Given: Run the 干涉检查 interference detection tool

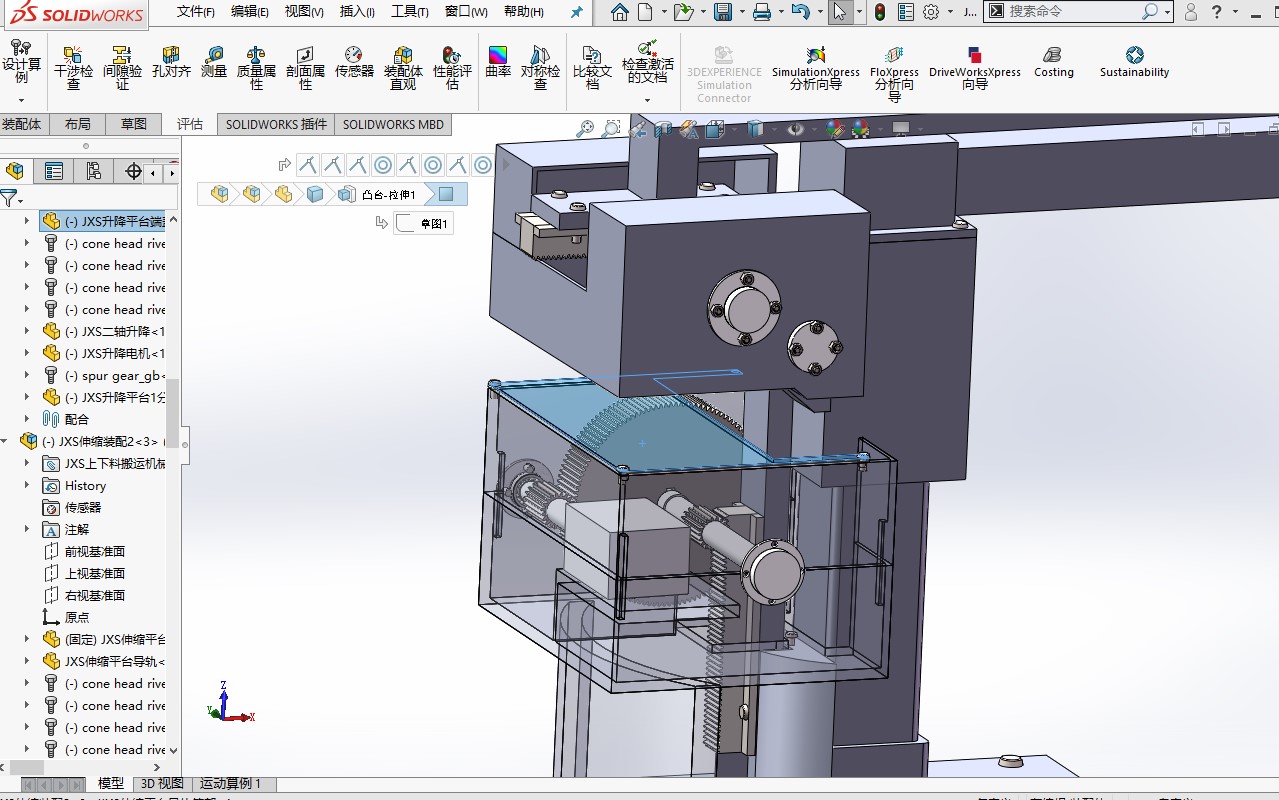Looking at the screenshot, I should pos(73,67).
